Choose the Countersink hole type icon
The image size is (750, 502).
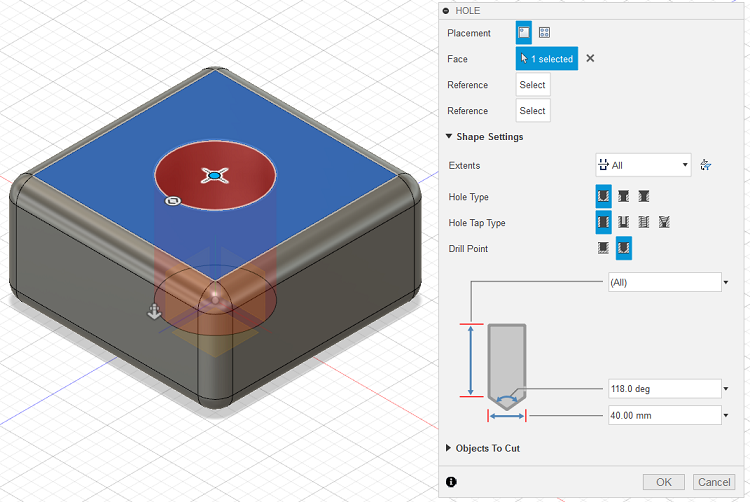coord(644,196)
